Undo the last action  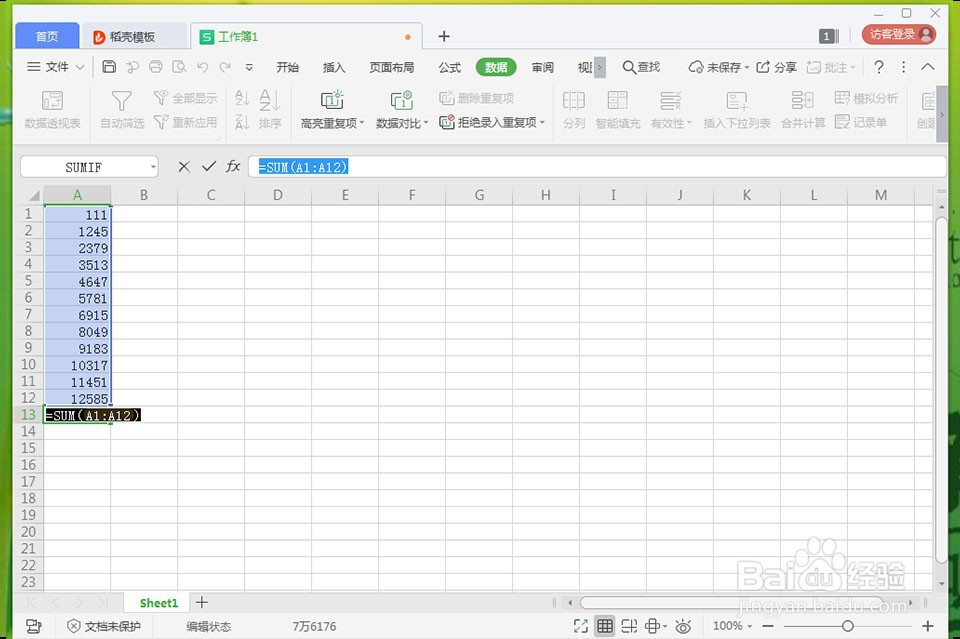pyautogui.click(x=203, y=67)
